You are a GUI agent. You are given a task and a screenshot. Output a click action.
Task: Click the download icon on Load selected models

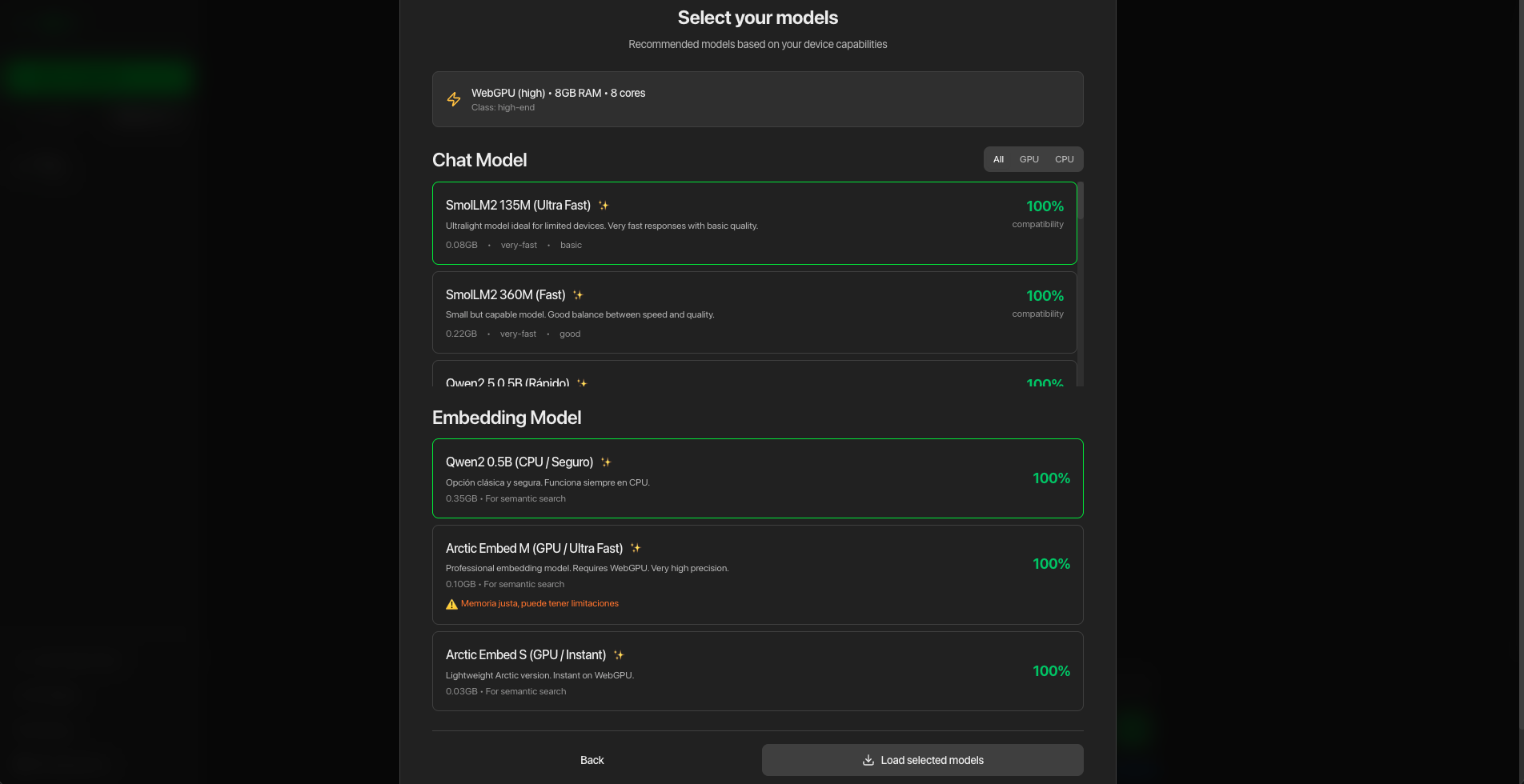pyautogui.click(x=868, y=760)
